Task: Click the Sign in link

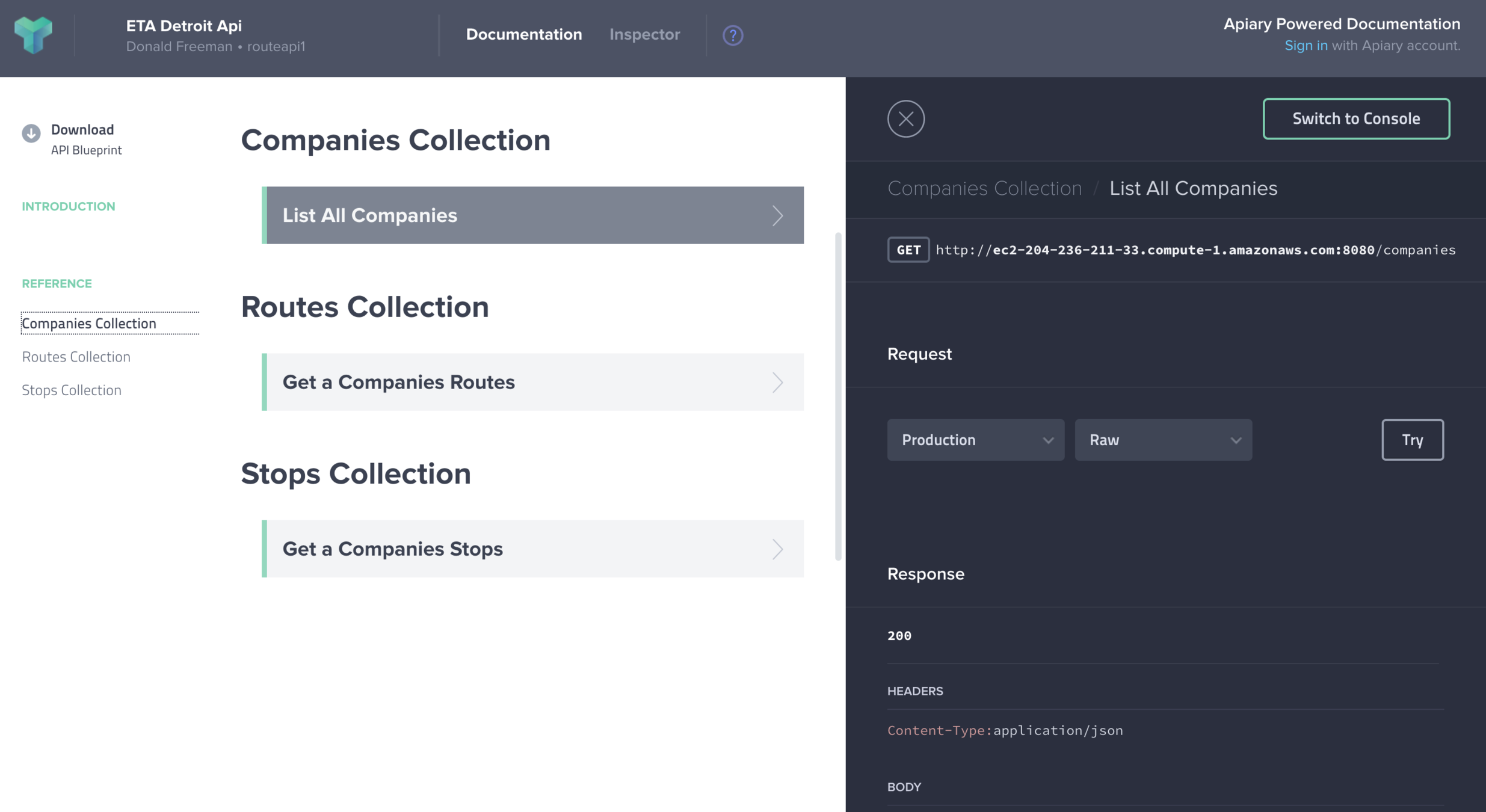Action: 1306,46
